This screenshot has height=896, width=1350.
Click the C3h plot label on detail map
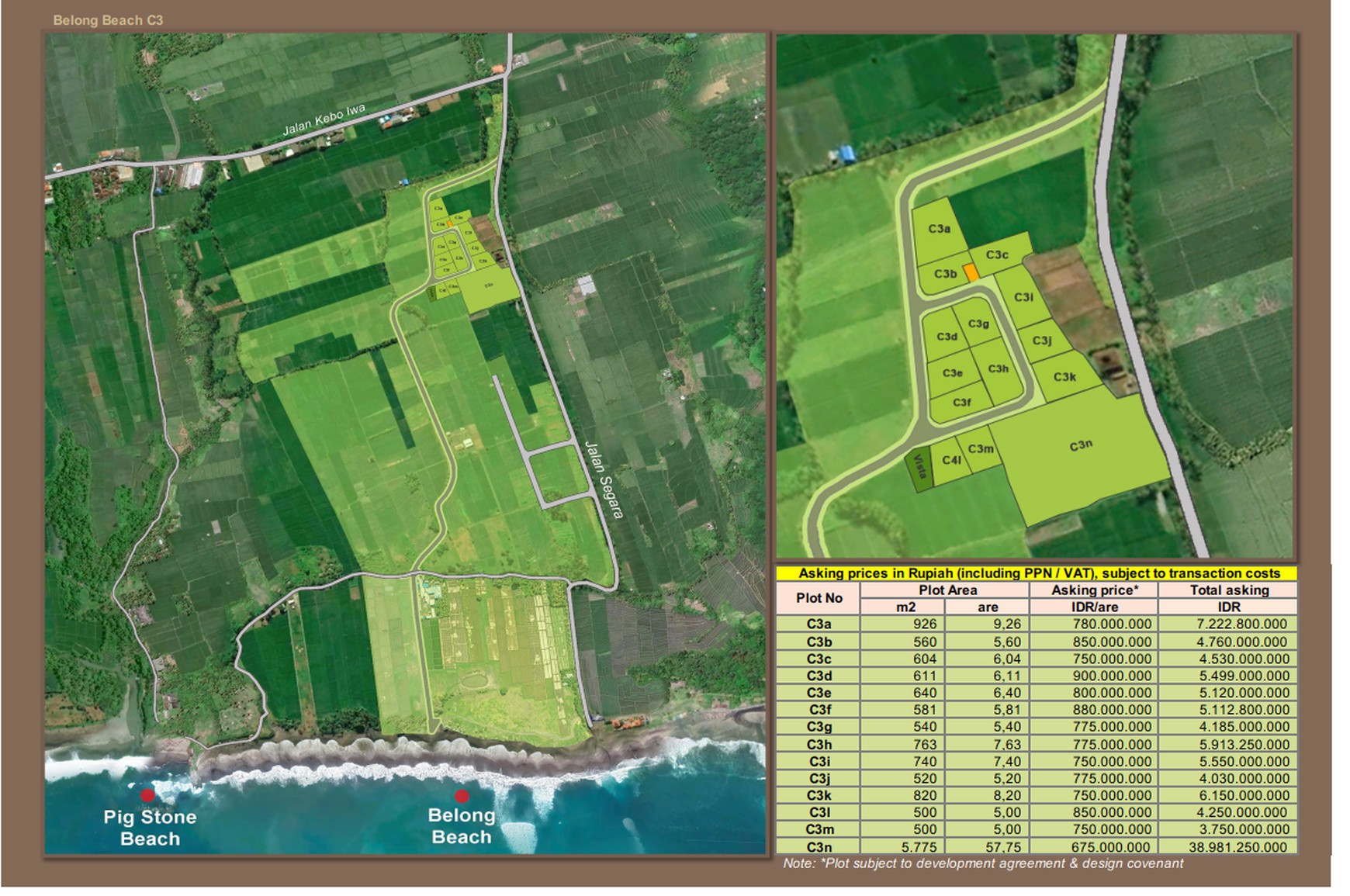[x=999, y=368]
